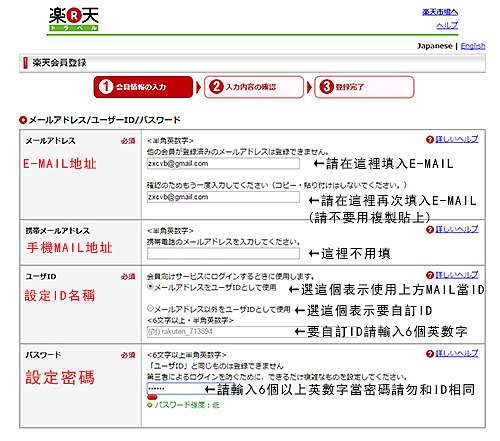Click the email confirmation input field
Screen dimensions: 500x441
(x=223, y=197)
